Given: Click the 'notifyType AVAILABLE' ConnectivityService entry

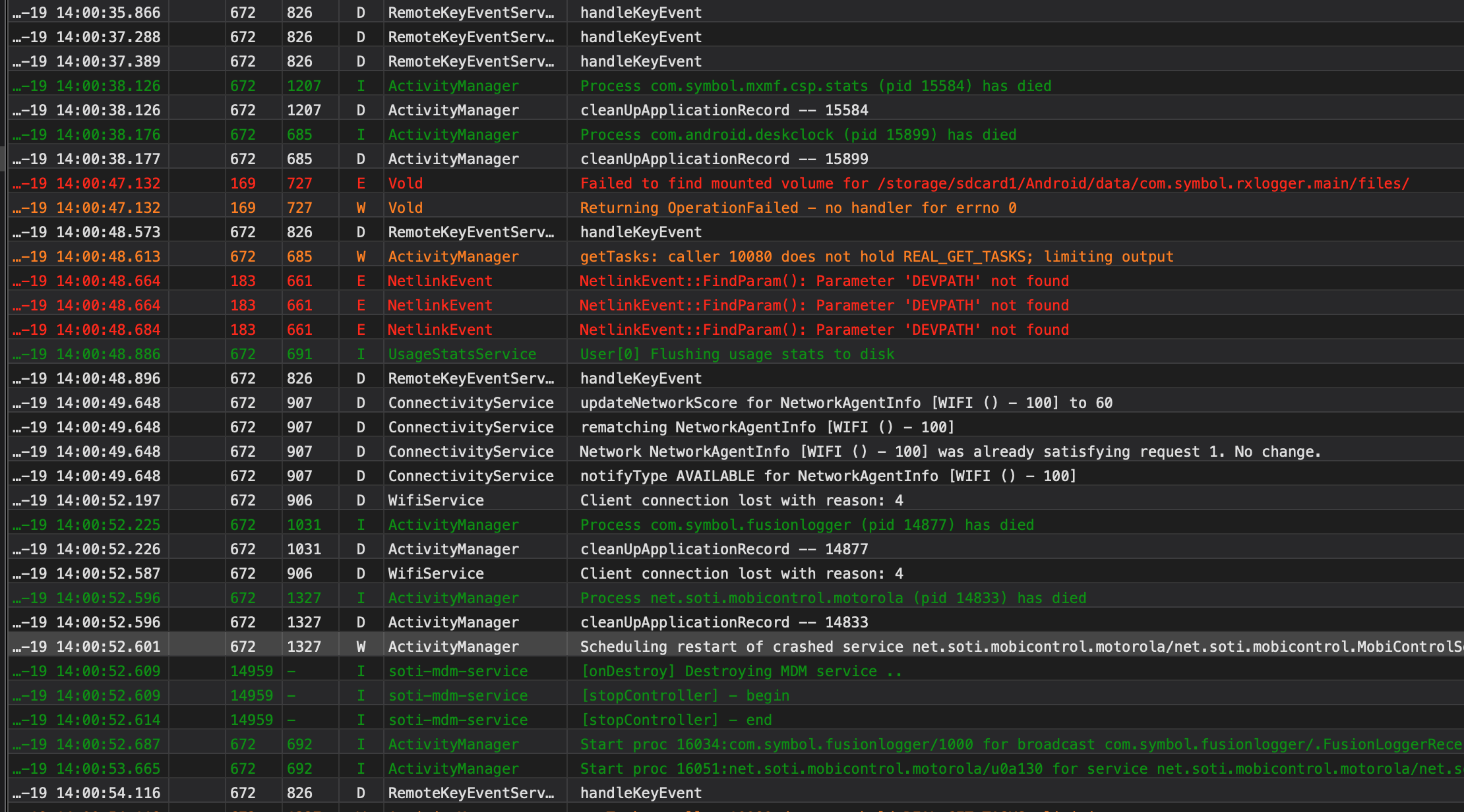Looking at the screenshot, I should click(x=828, y=476).
